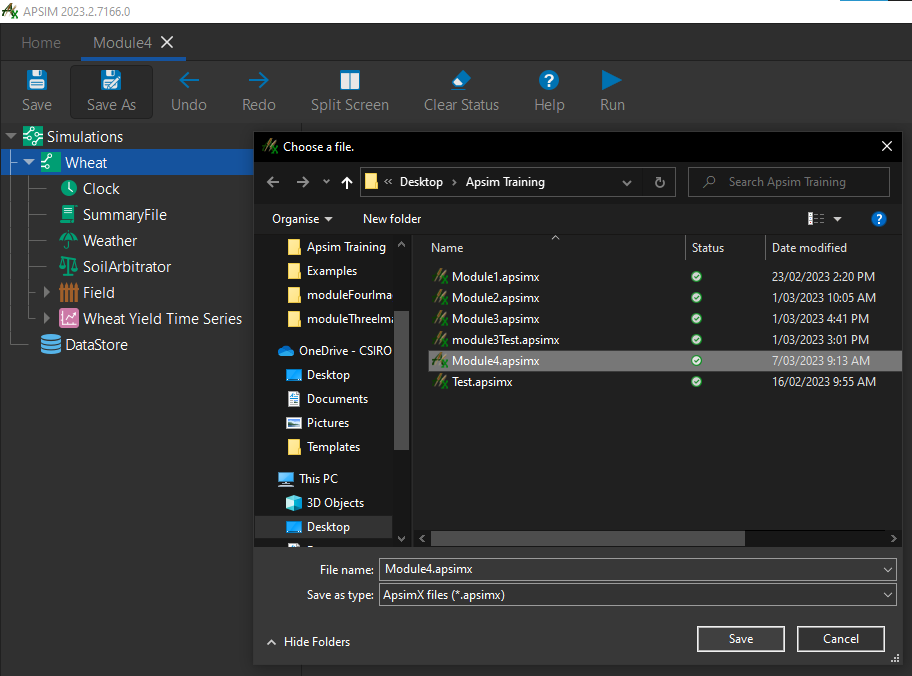Open Templates folder in sidebar

324,447
